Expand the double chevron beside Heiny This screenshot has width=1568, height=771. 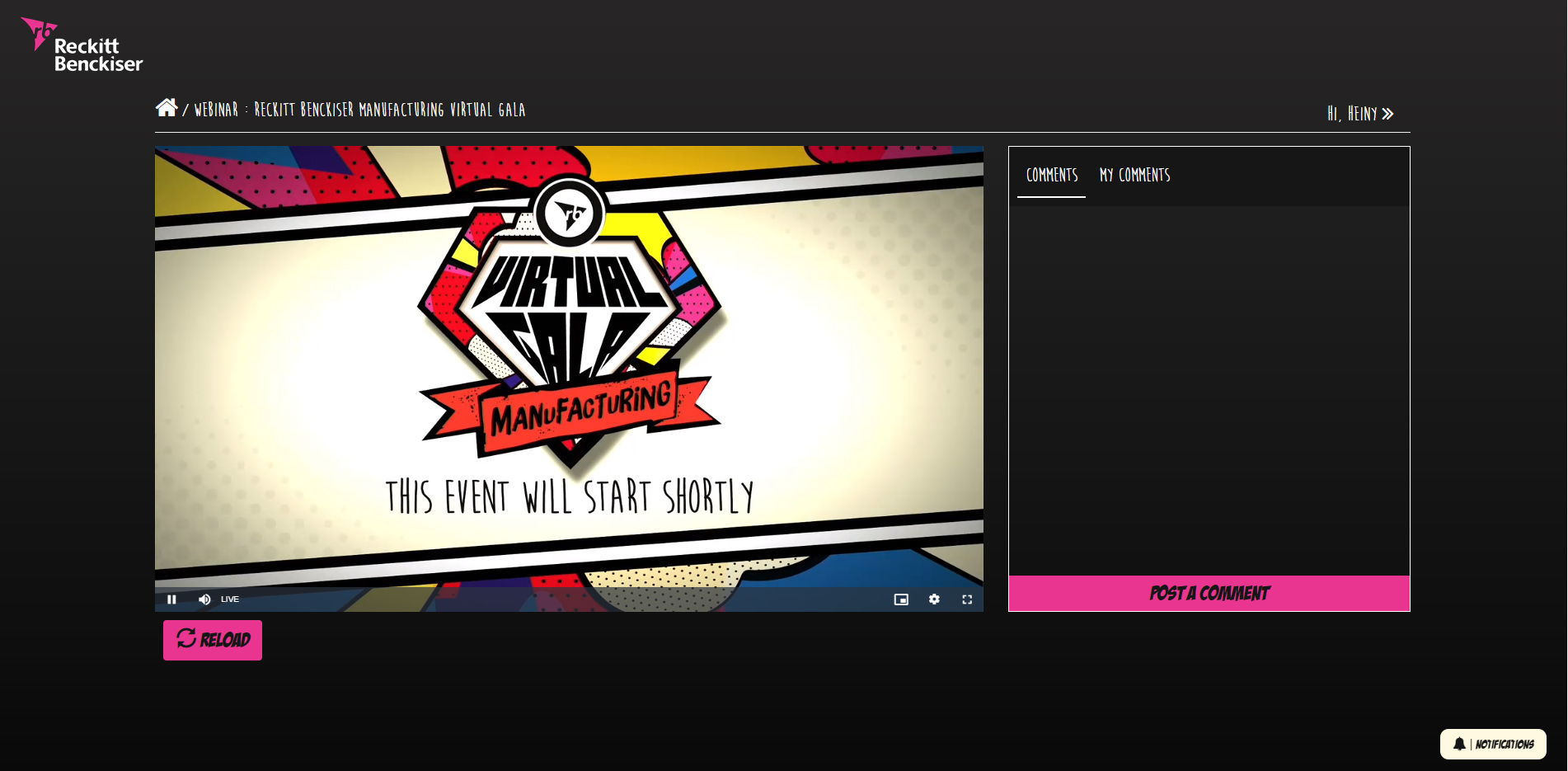1388,114
